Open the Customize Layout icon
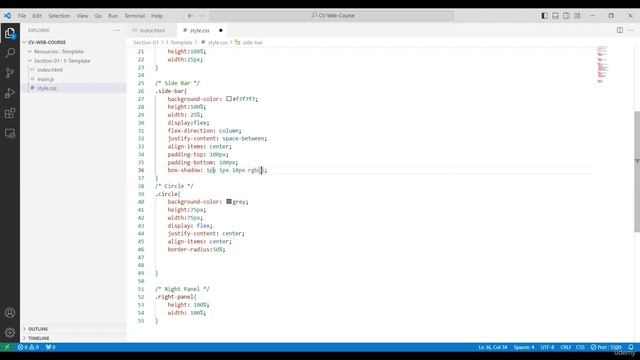The width and height of the screenshot is (640, 360). [x=577, y=16]
